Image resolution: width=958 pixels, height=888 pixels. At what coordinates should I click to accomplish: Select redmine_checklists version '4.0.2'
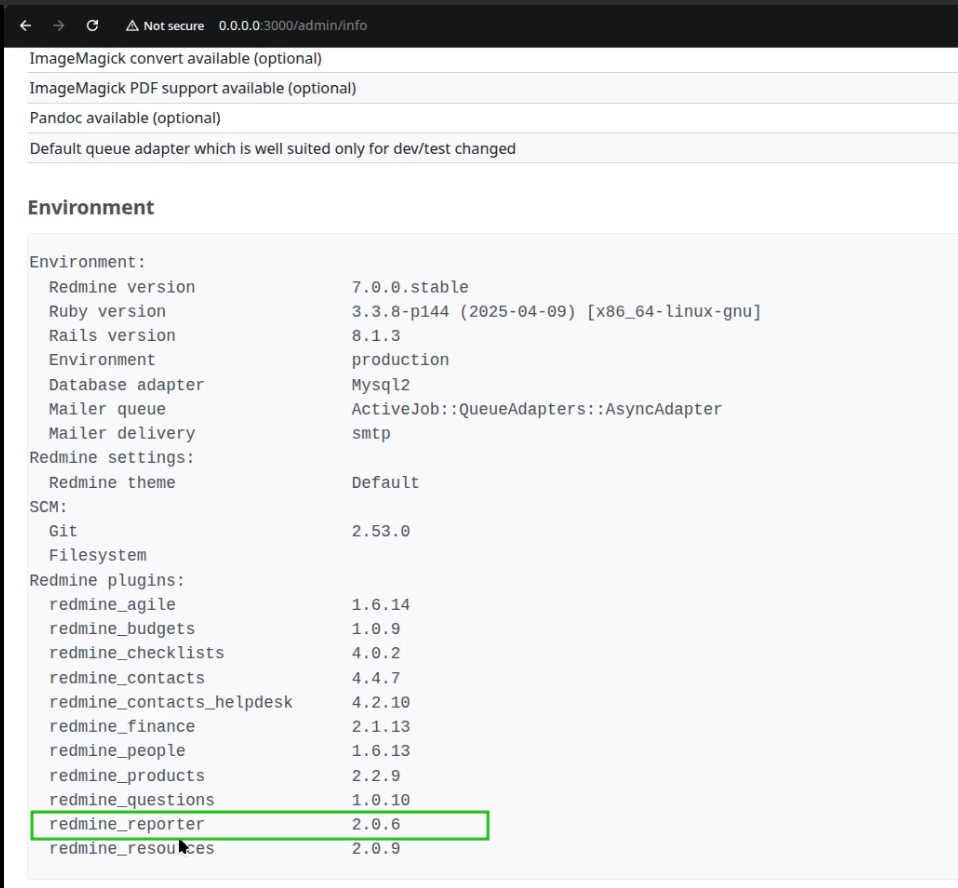click(x=376, y=653)
